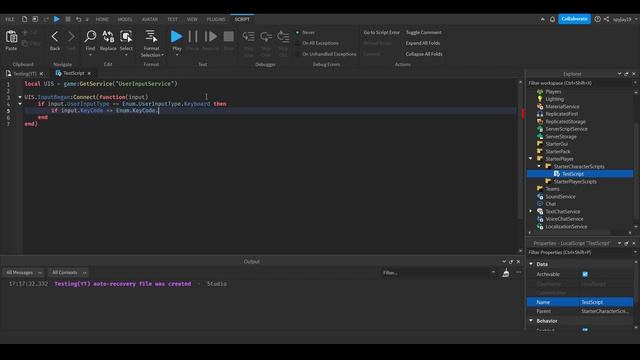Click the Name property value field
Viewport: 640px width, 360px height.
pyautogui.click(x=606, y=302)
